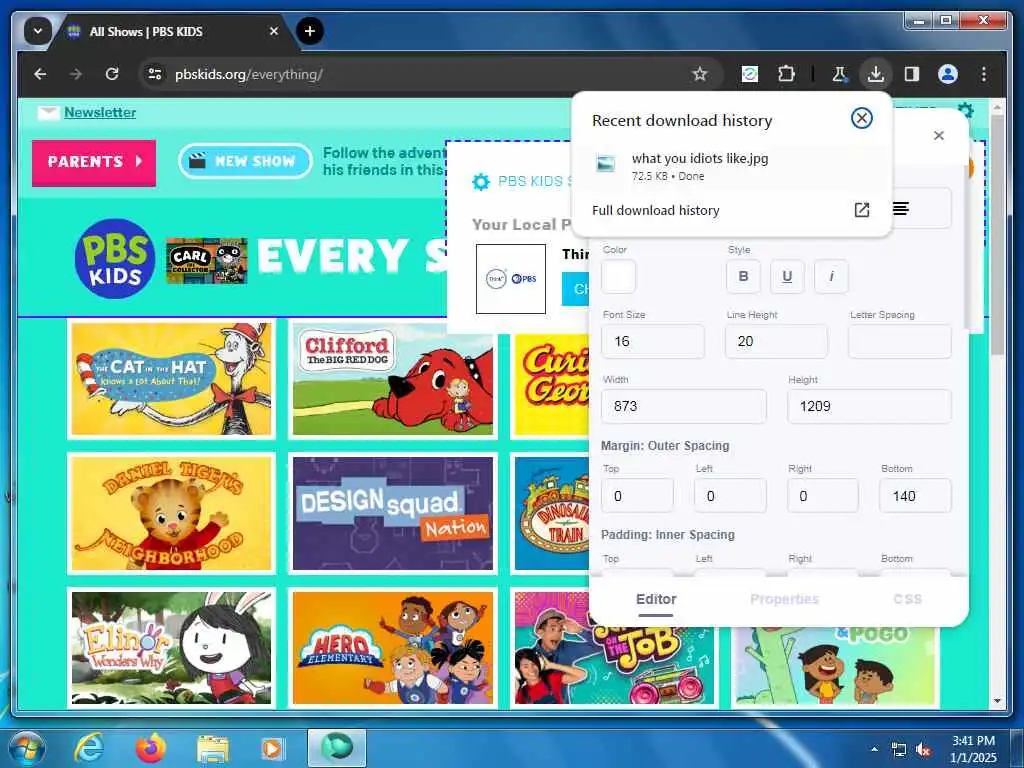This screenshot has width=1024, height=768.
Task: Open Chrome Labs flask icon
Action: pos(839,74)
